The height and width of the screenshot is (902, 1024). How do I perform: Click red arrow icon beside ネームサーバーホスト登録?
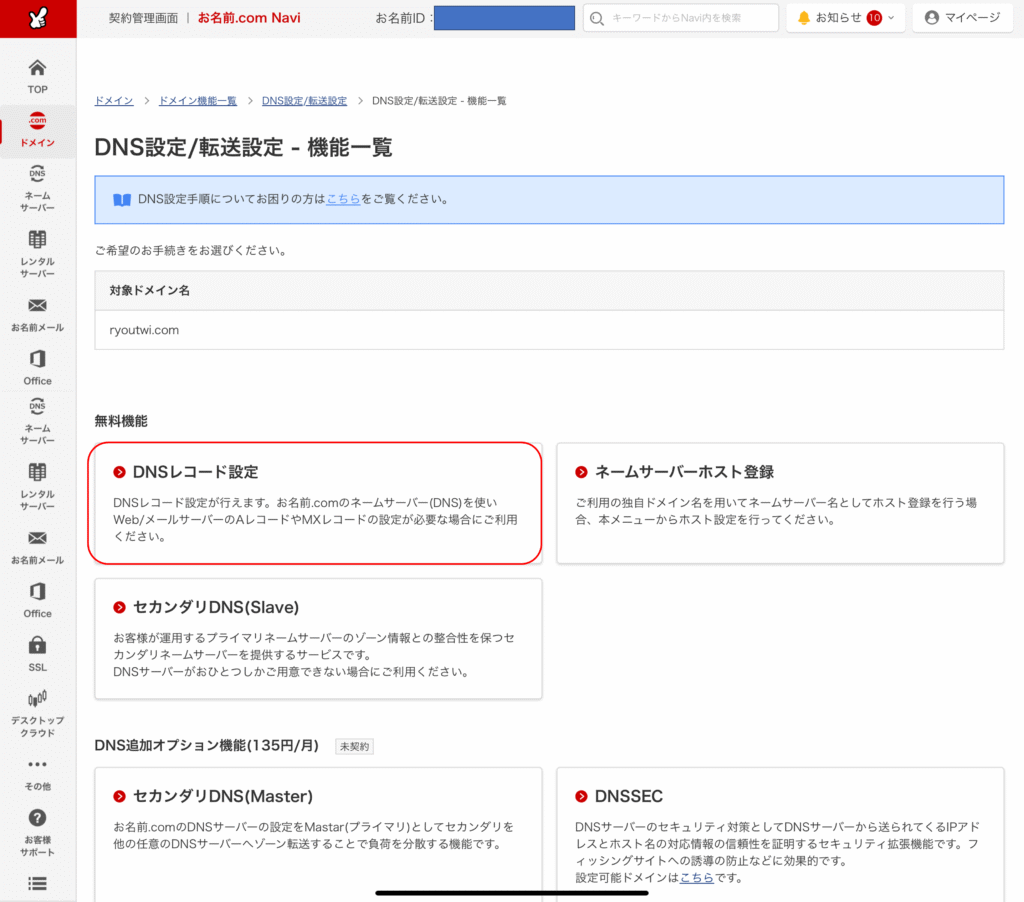[x=581, y=472]
